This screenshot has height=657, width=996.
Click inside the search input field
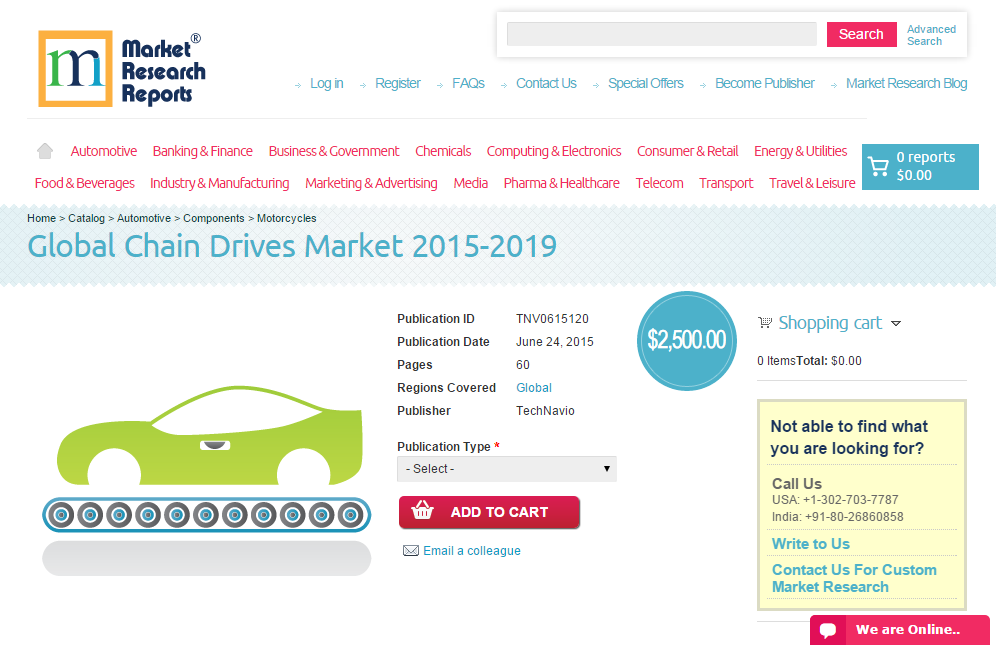tap(661, 33)
